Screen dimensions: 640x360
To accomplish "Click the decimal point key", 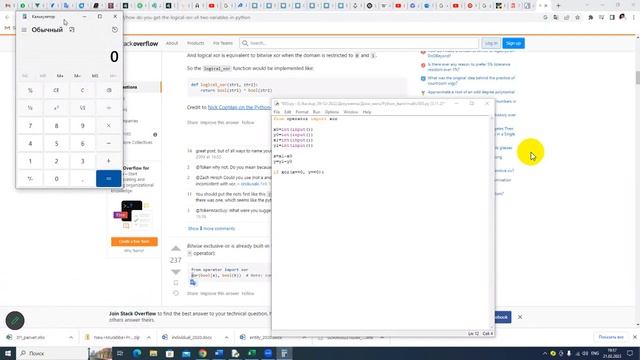I will (x=82, y=179).
